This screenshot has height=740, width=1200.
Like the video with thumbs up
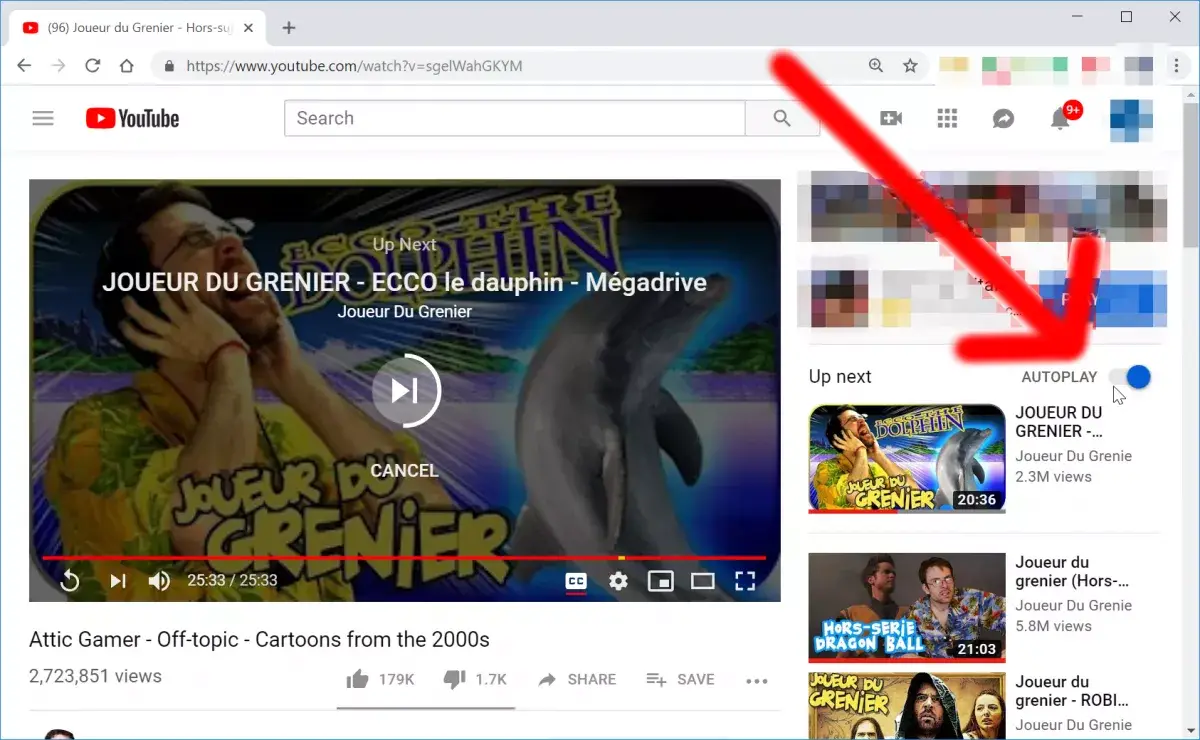coord(357,679)
